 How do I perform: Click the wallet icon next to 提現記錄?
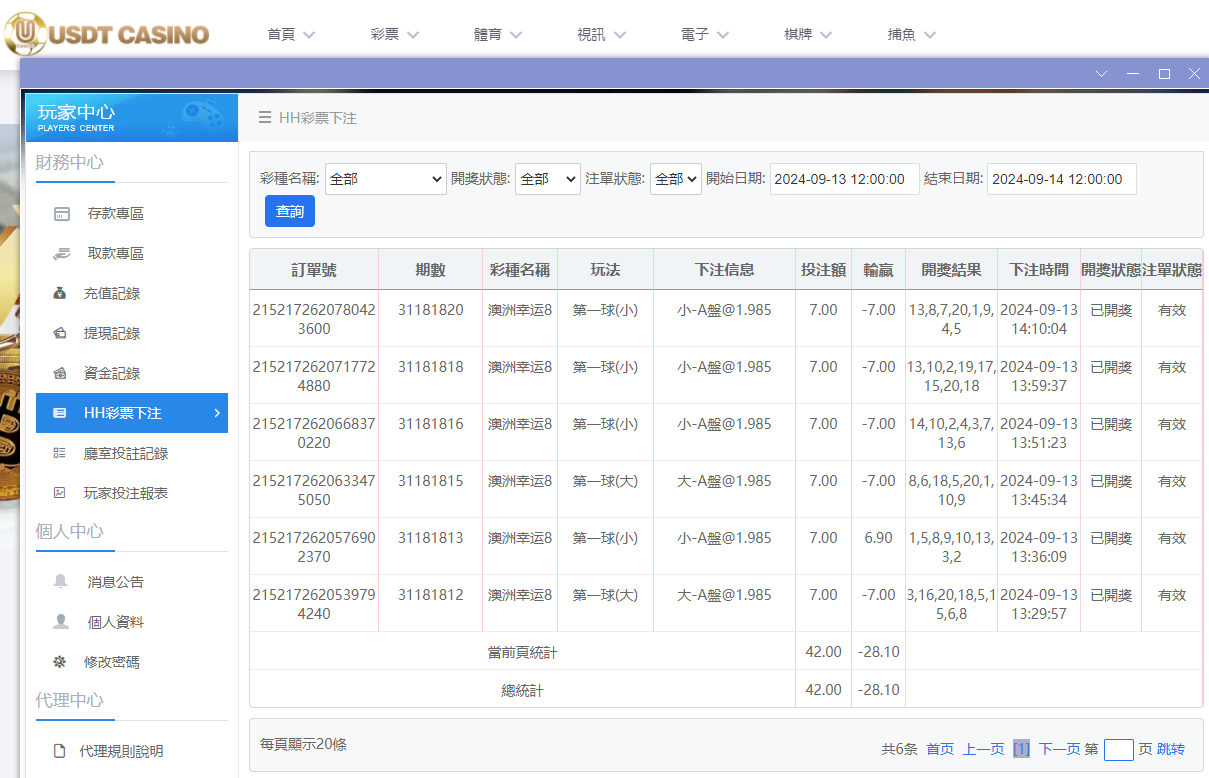point(61,332)
